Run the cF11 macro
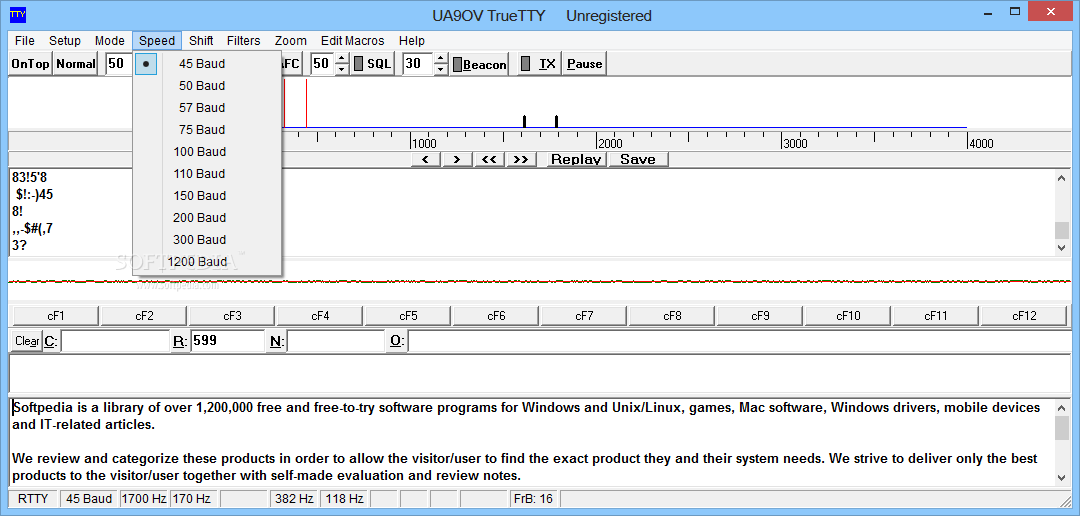The width and height of the screenshot is (1080, 516). click(x=936, y=316)
